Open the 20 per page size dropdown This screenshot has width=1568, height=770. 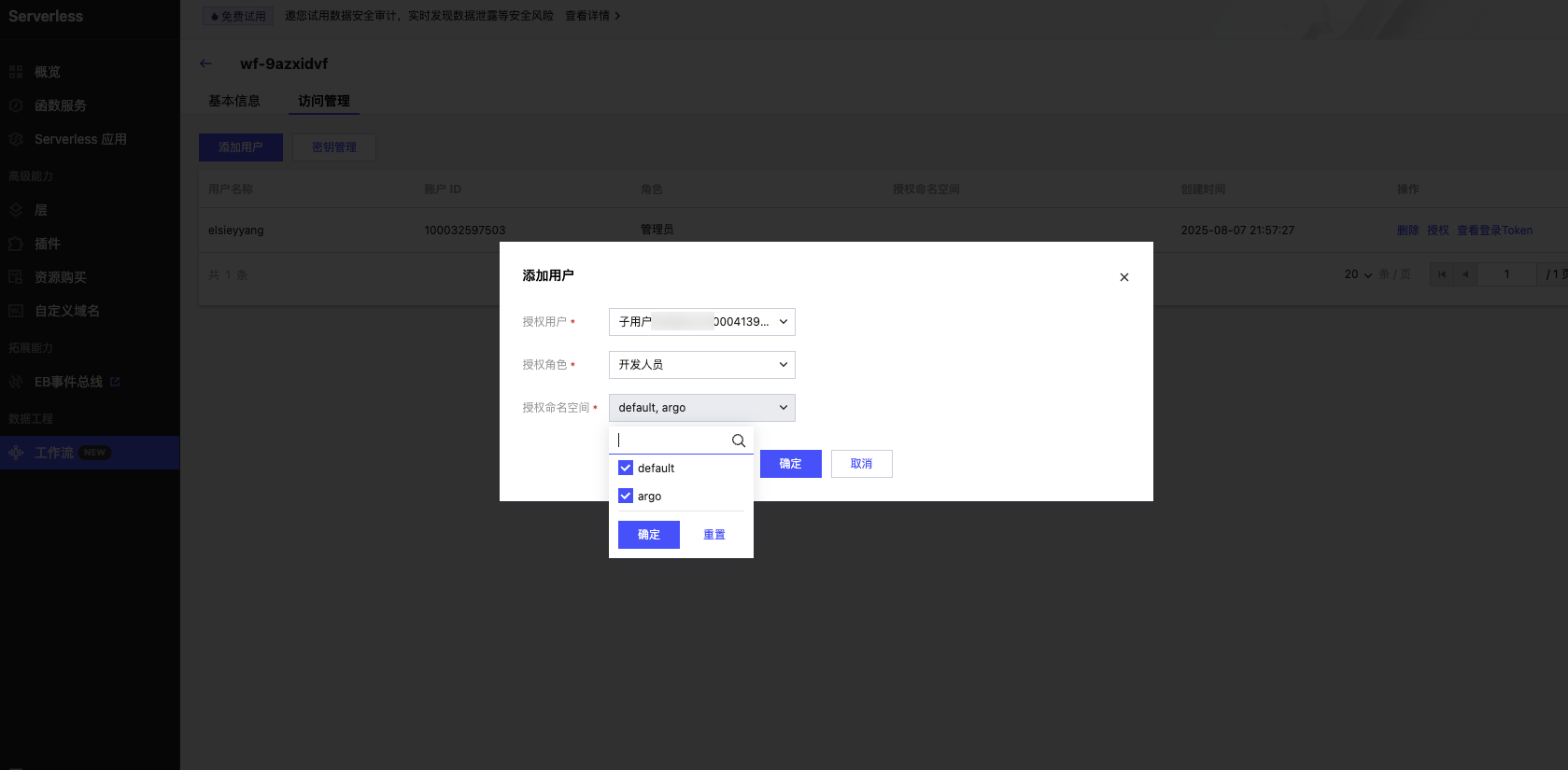[1359, 274]
